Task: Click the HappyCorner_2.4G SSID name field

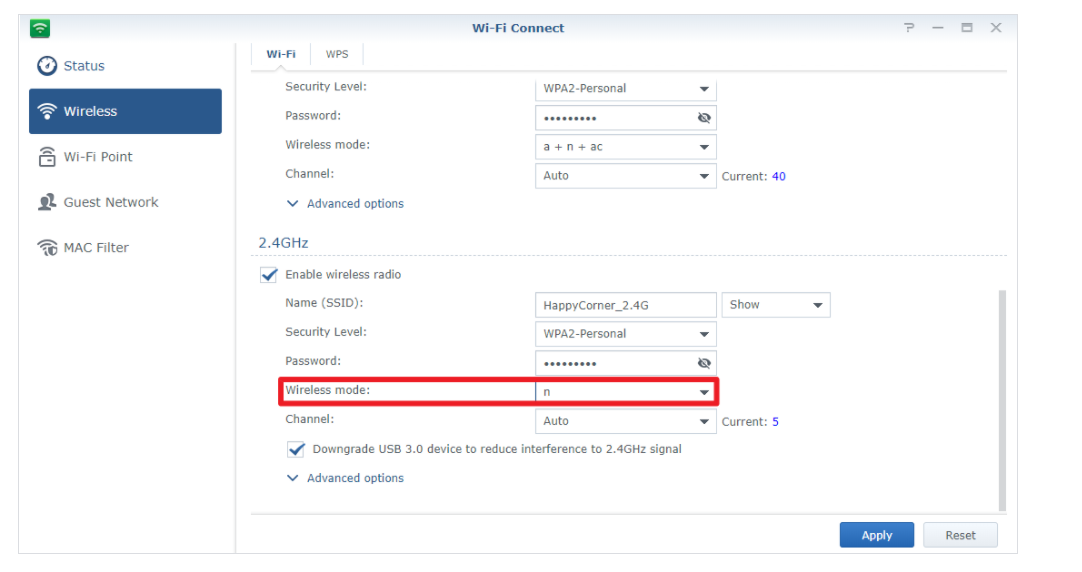Action: coord(625,305)
